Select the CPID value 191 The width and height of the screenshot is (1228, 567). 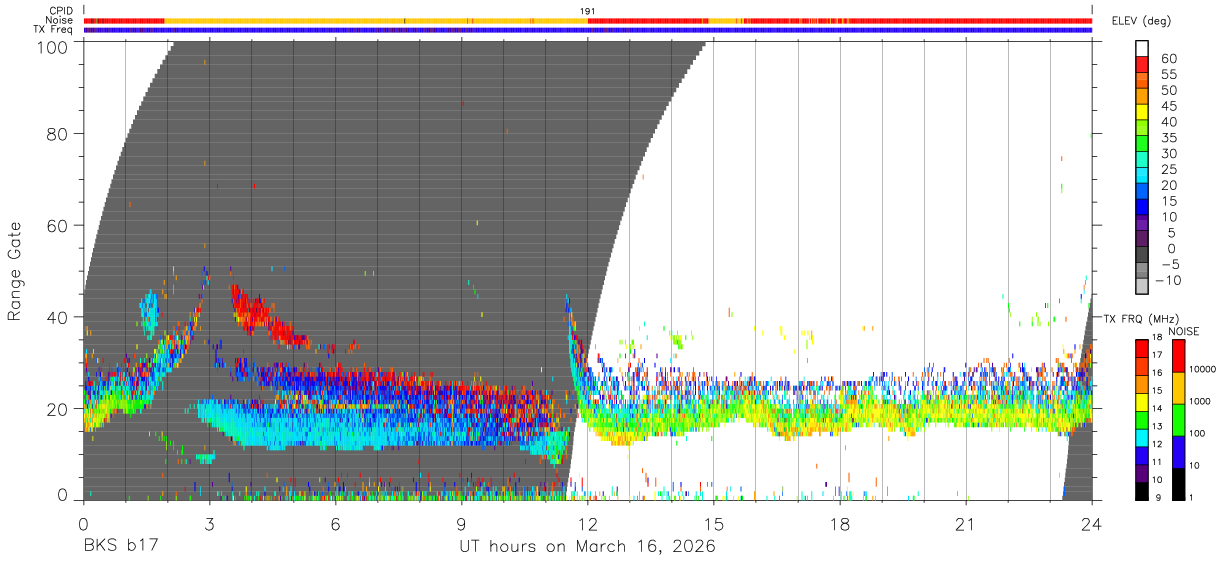tap(588, 11)
